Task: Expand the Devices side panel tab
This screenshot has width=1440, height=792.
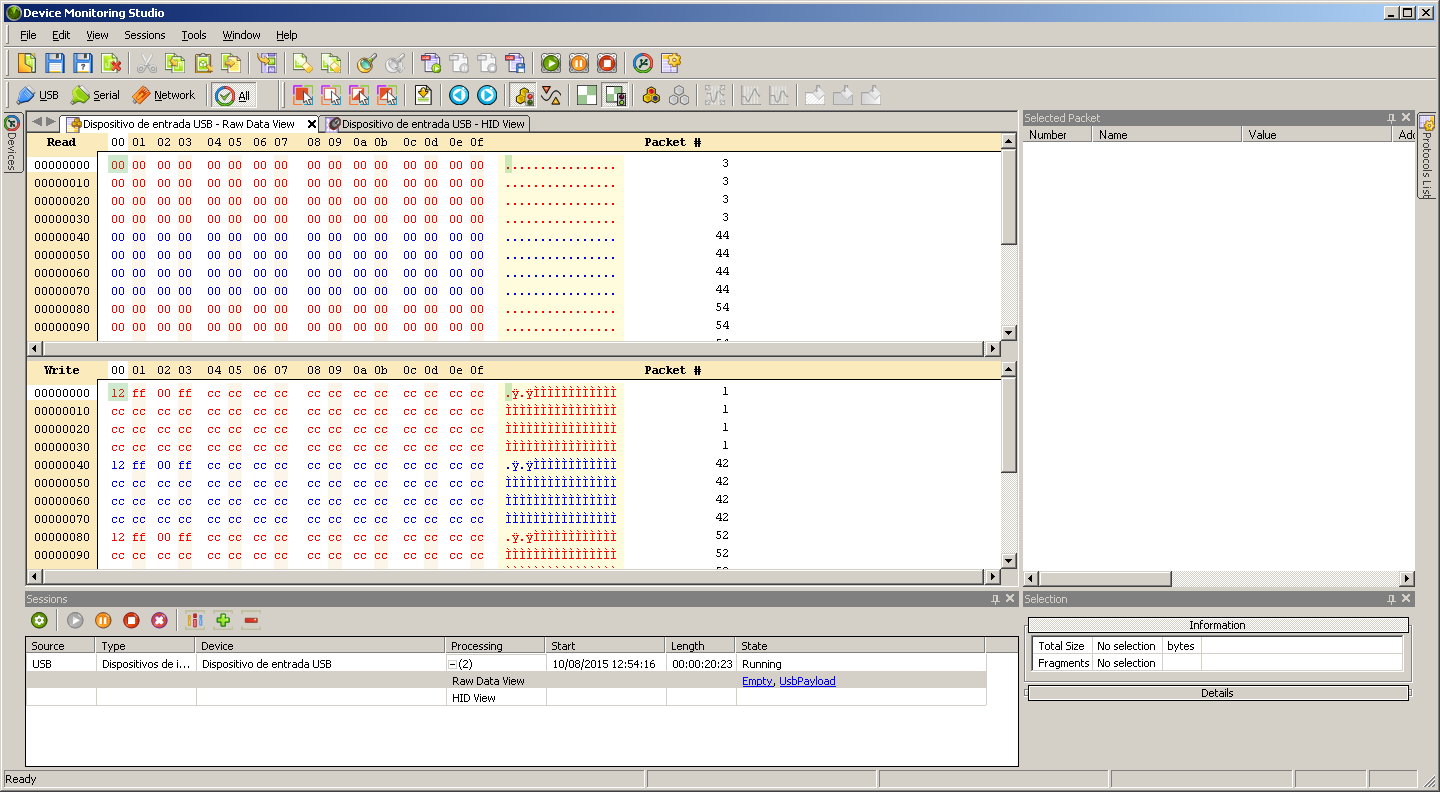Action: click(12, 143)
